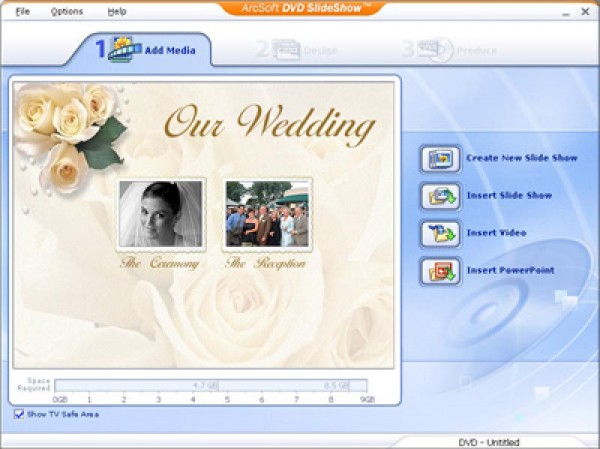Click the Create New Slide Show text
This screenshot has width=600, height=449.
(522, 158)
